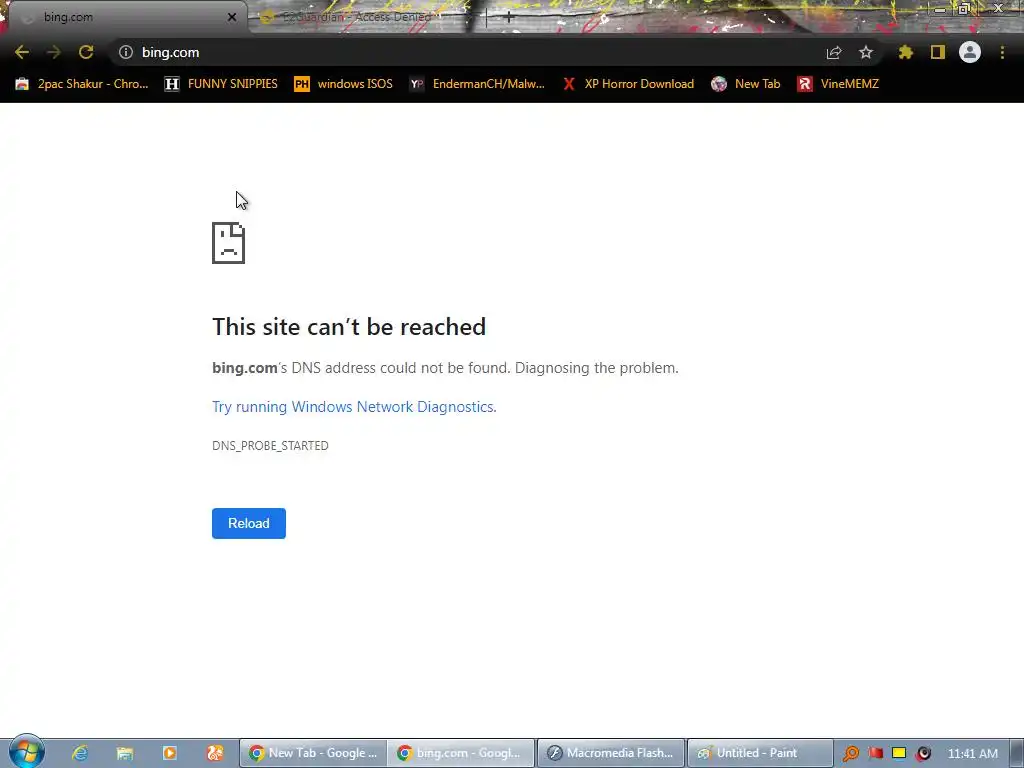The width and height of the screenshot is (1024, 768).
Task: Launch Internet Explorer from the taskbar
Action: point(80,753)
